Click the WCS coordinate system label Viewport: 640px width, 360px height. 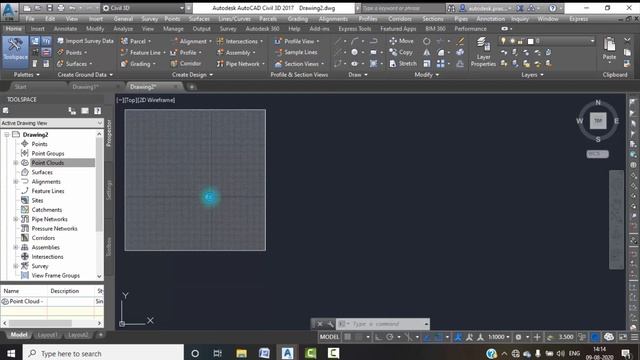click(598, 154)
